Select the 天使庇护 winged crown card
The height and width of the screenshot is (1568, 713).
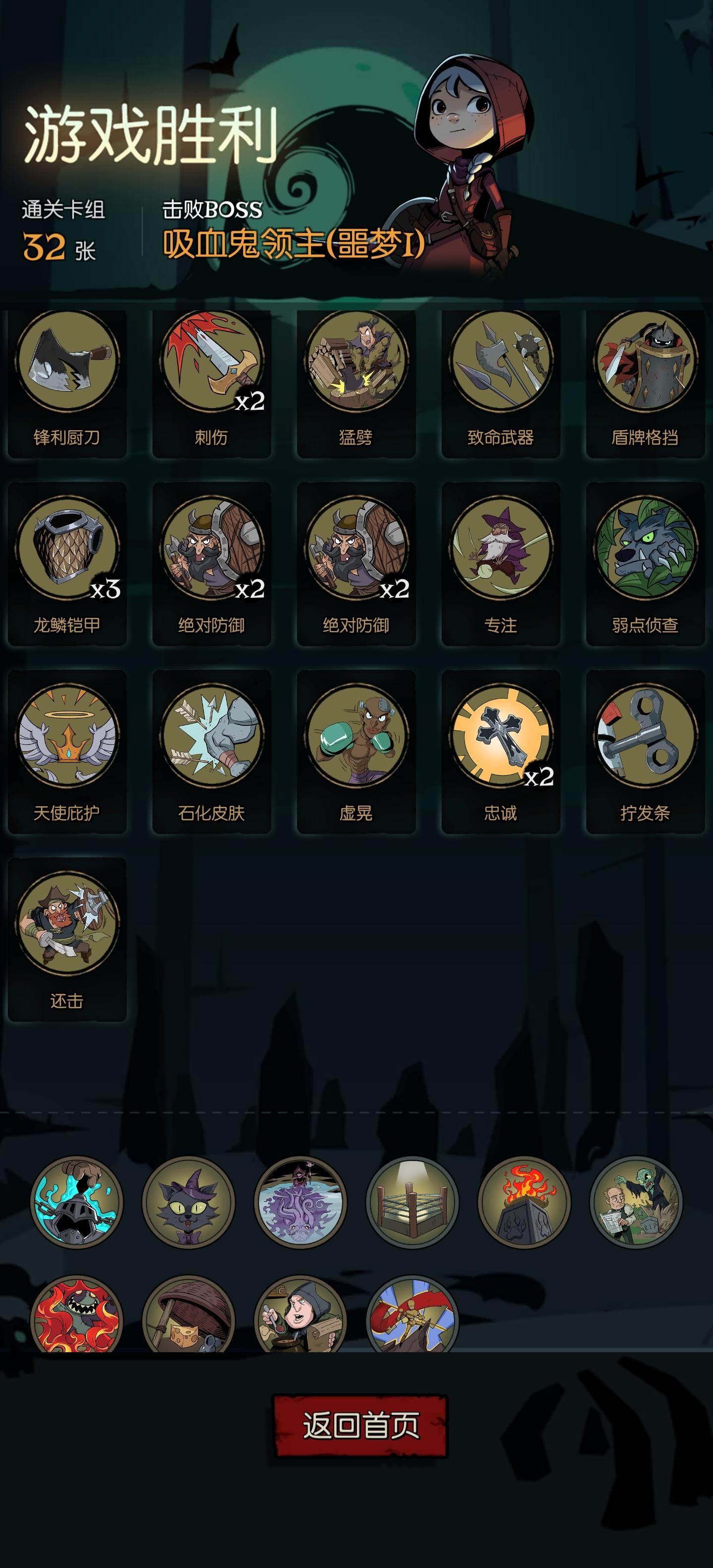[x=67, y=752]
